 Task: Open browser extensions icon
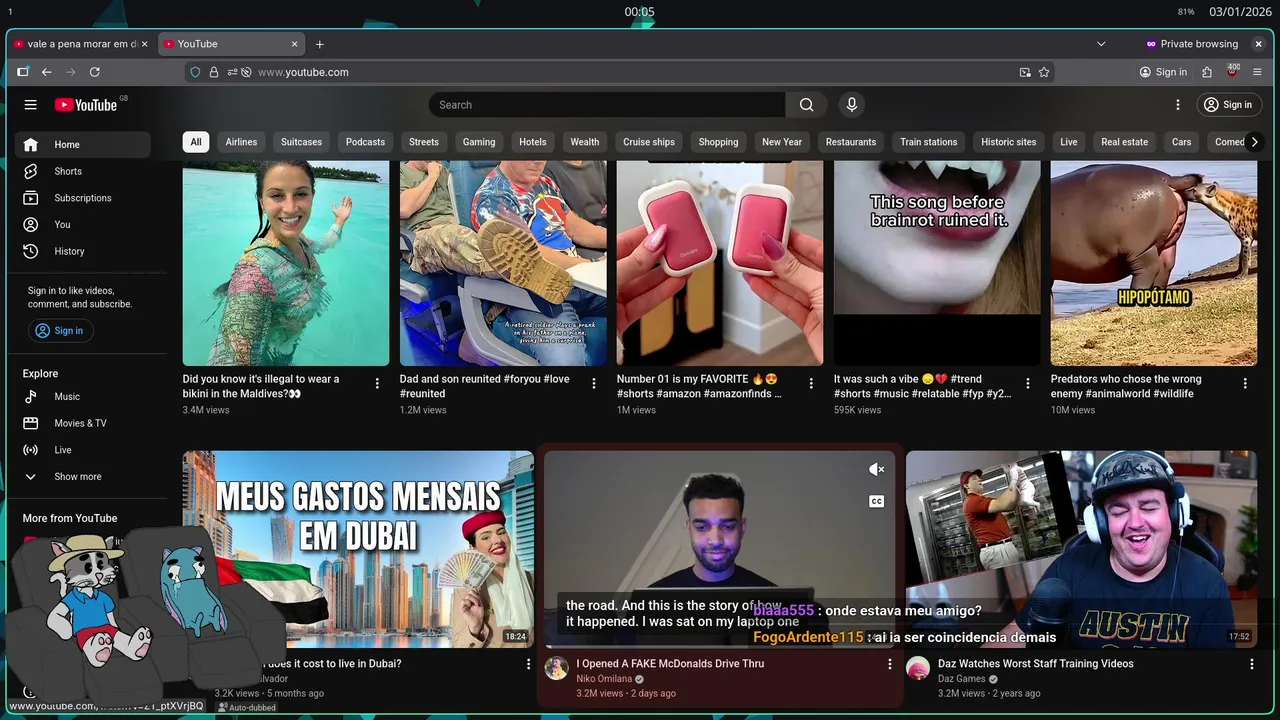tap(1207, 72)
